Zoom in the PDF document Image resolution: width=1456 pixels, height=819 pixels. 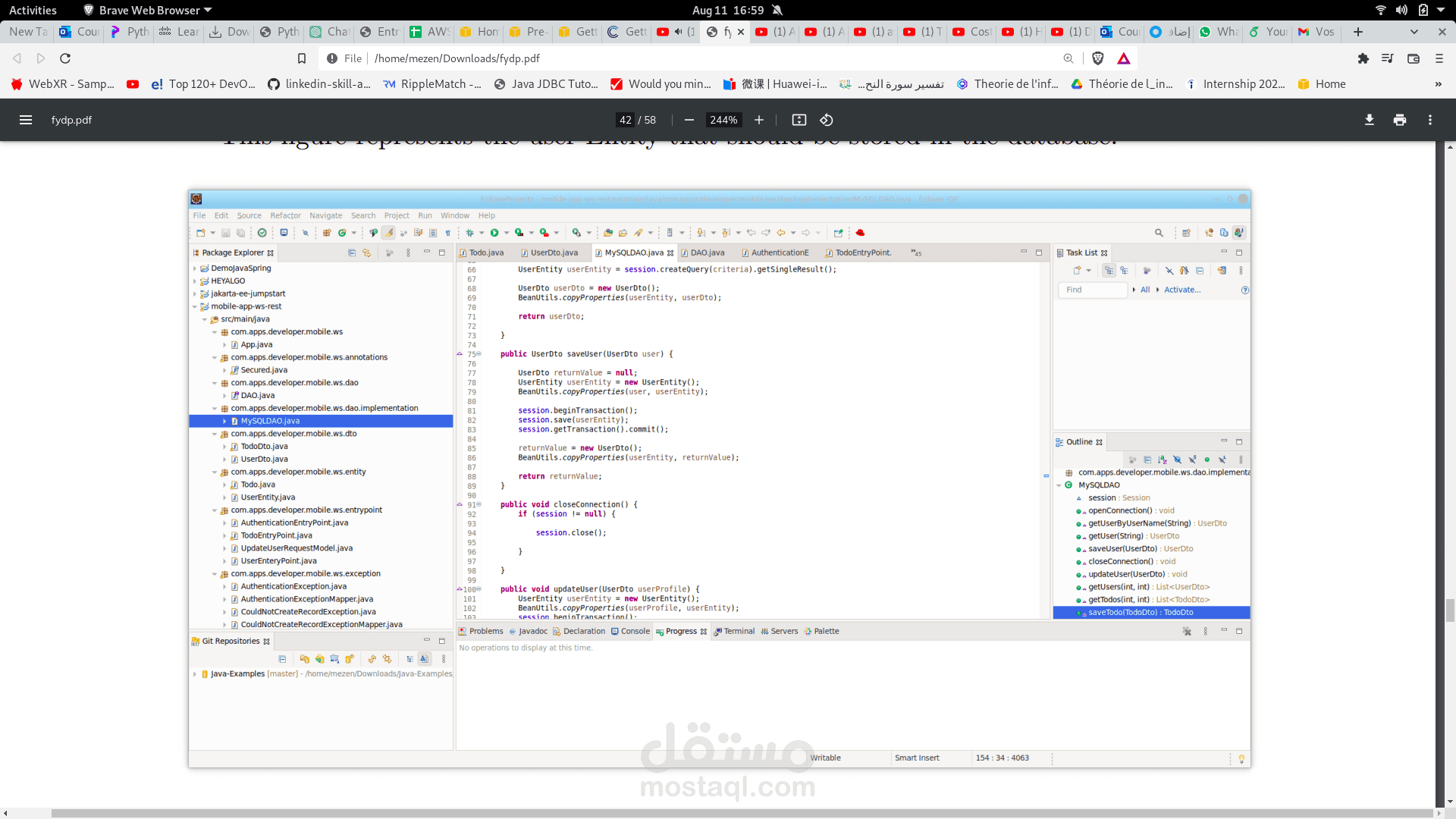click(758, 120)
